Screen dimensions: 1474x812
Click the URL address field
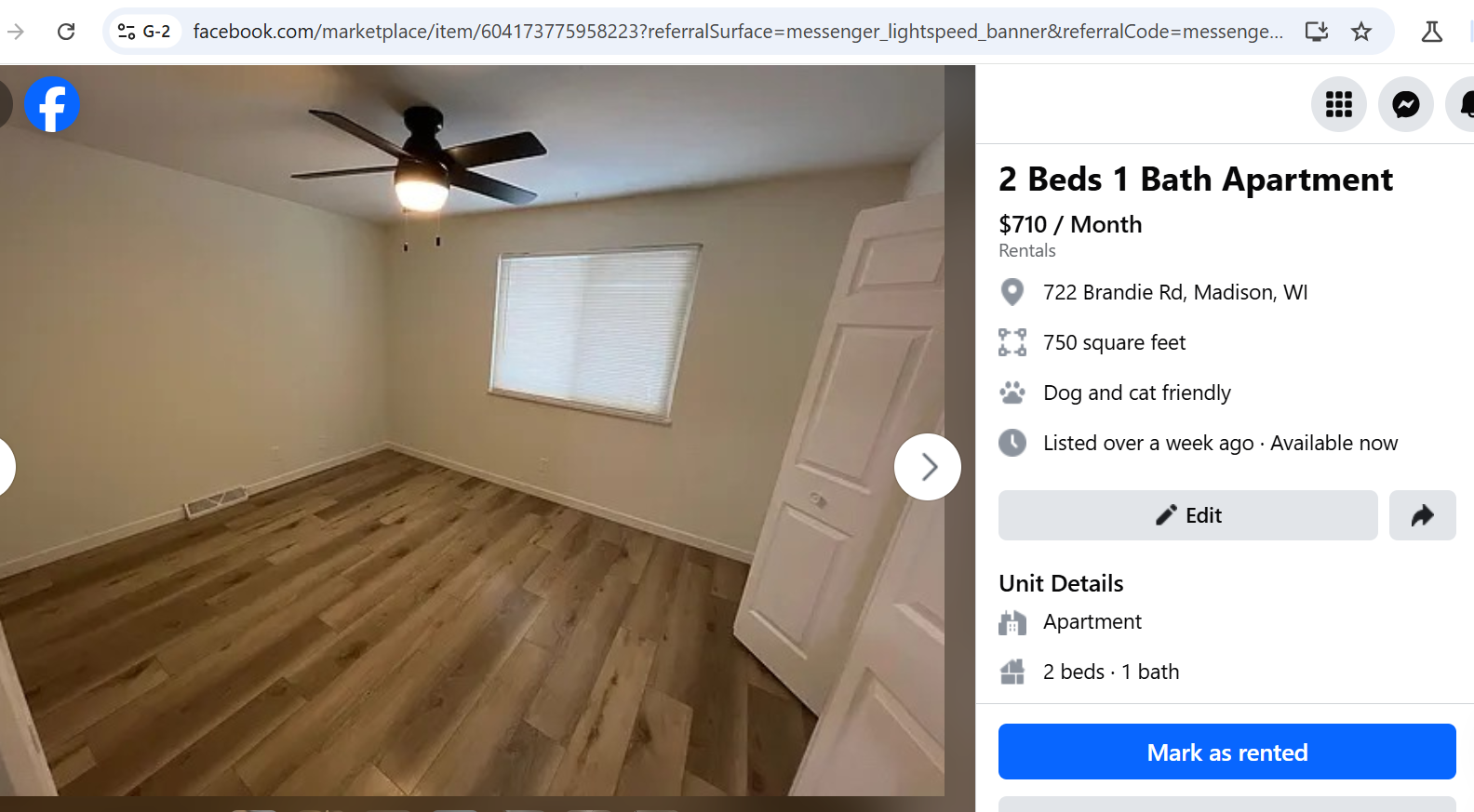pyautogui.click(x=738, y=32)
